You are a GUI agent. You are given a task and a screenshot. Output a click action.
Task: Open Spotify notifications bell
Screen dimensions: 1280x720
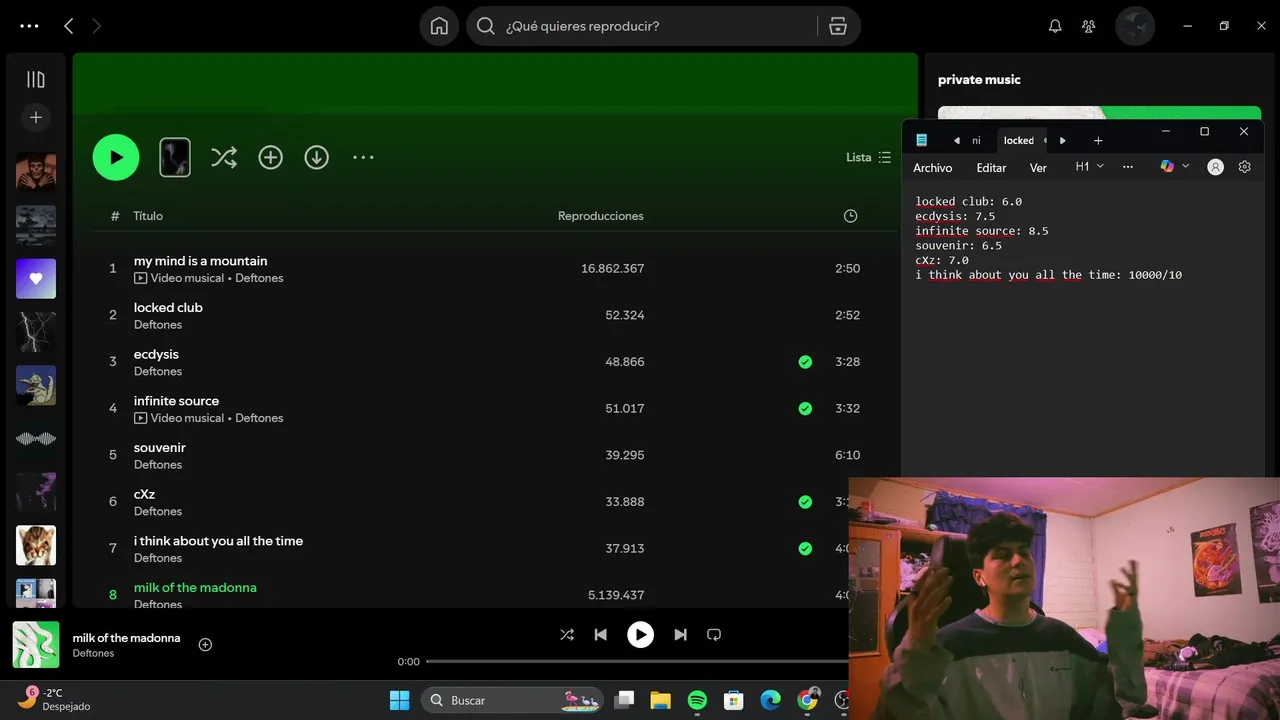[1055, 27]
